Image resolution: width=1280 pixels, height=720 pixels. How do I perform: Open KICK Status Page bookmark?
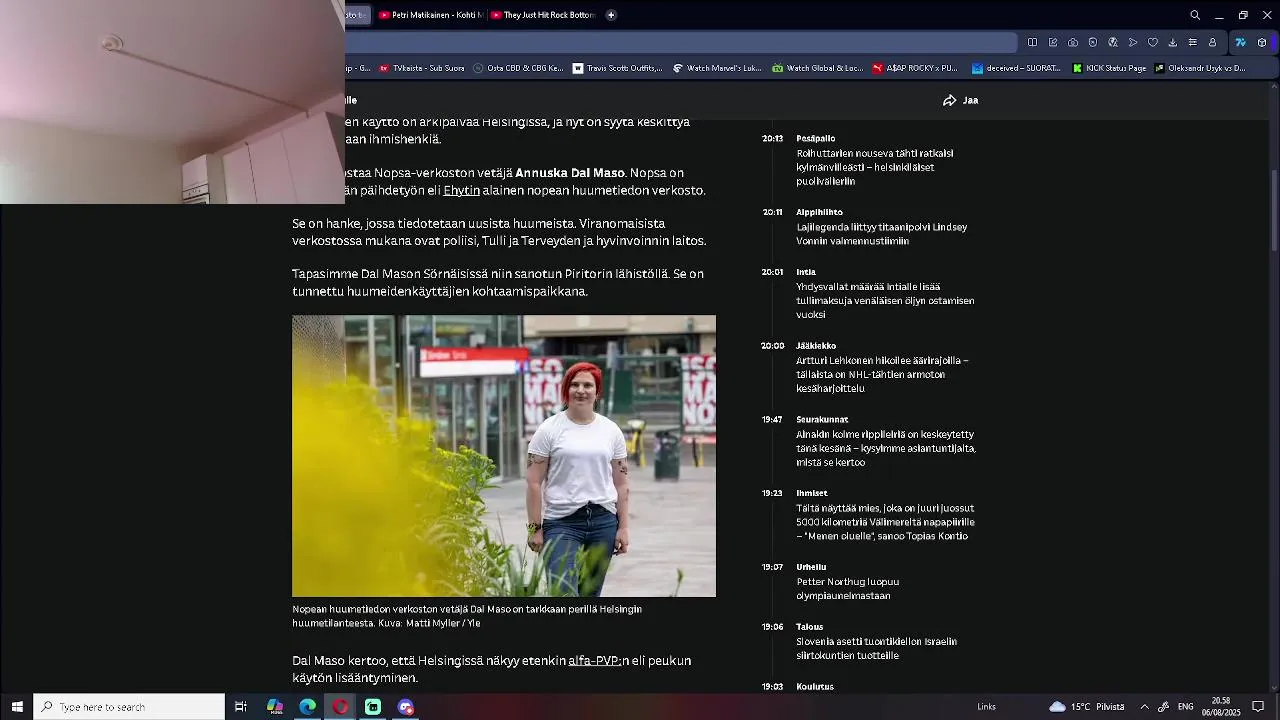click(1109, 68)
